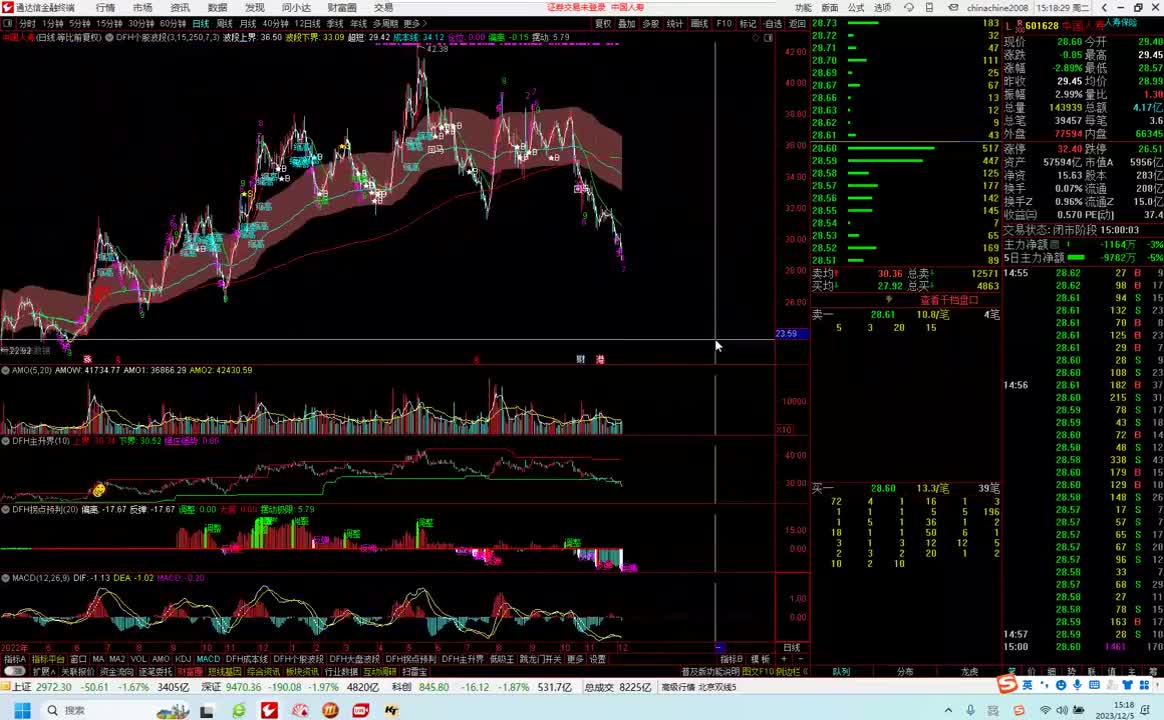The width and height of the screenshot is (1164, 720).
Task: Click 查看千档盘口 link
Action: (949, 301)
